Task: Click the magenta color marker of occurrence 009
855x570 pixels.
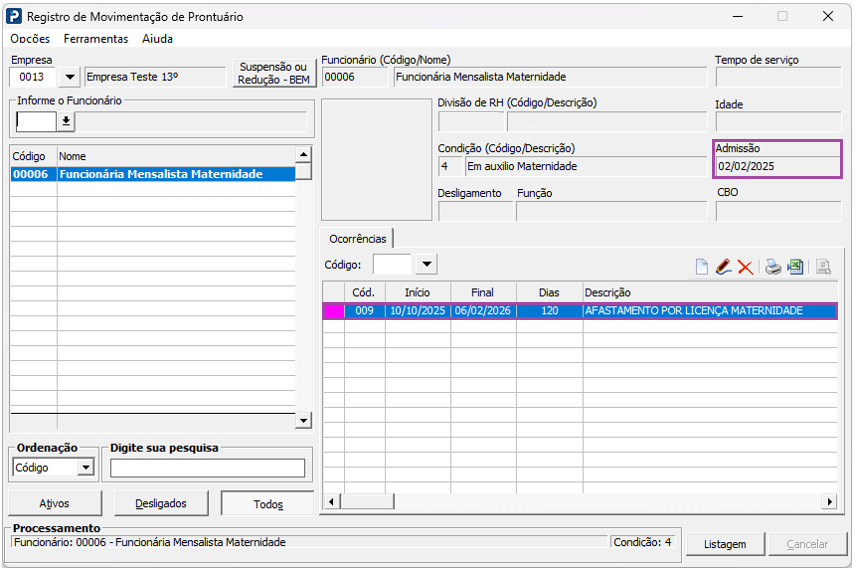Action: (333, 310)
